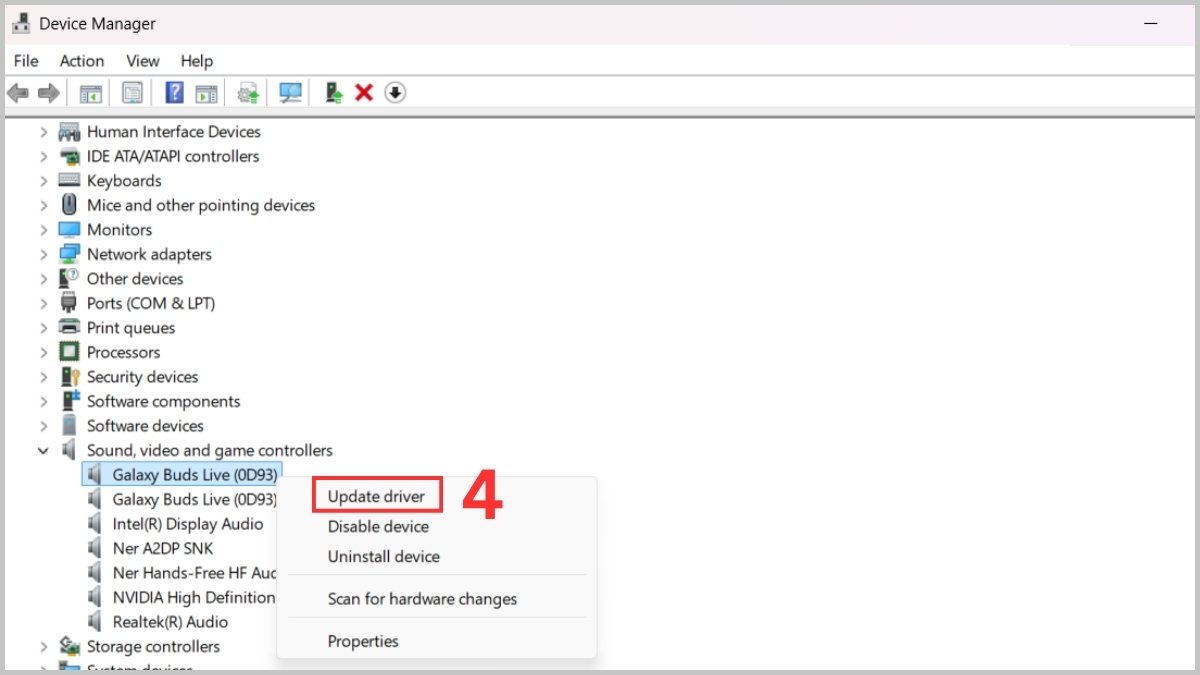The height and width of the screenshot is (675, 1200).
Task: Open the Properties sheet toolbar icon
Action: click(x=132, y=93)
